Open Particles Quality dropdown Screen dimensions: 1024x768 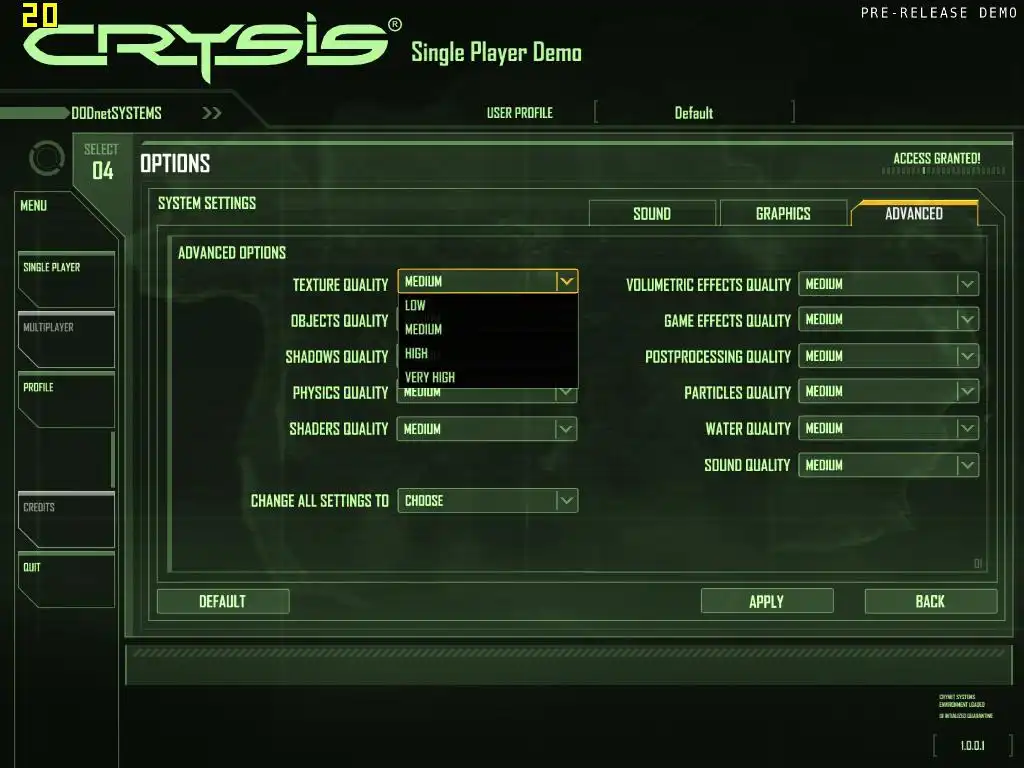(x=888, y=392)
